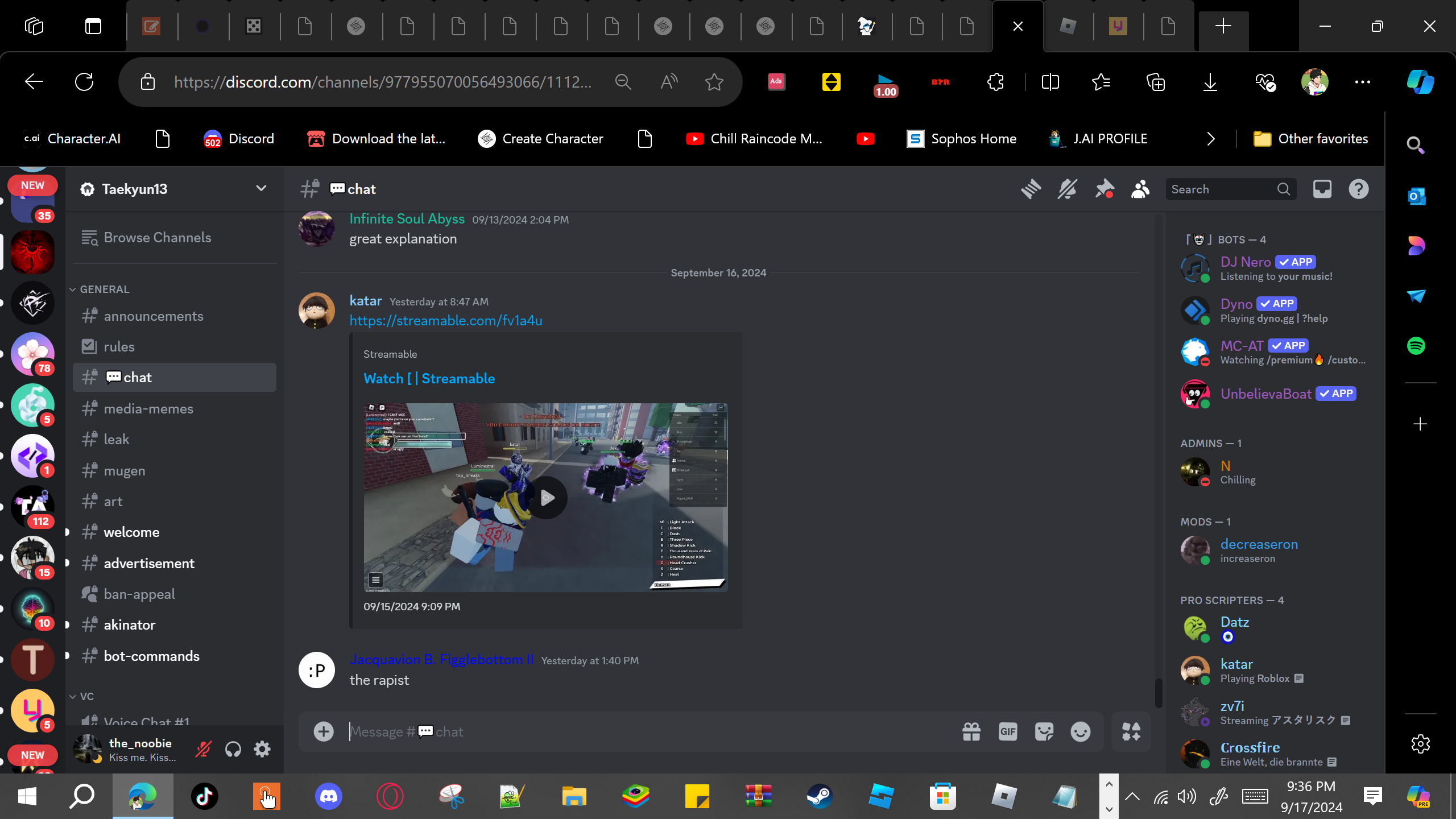Collapse the VC channel category

[86, 696]
